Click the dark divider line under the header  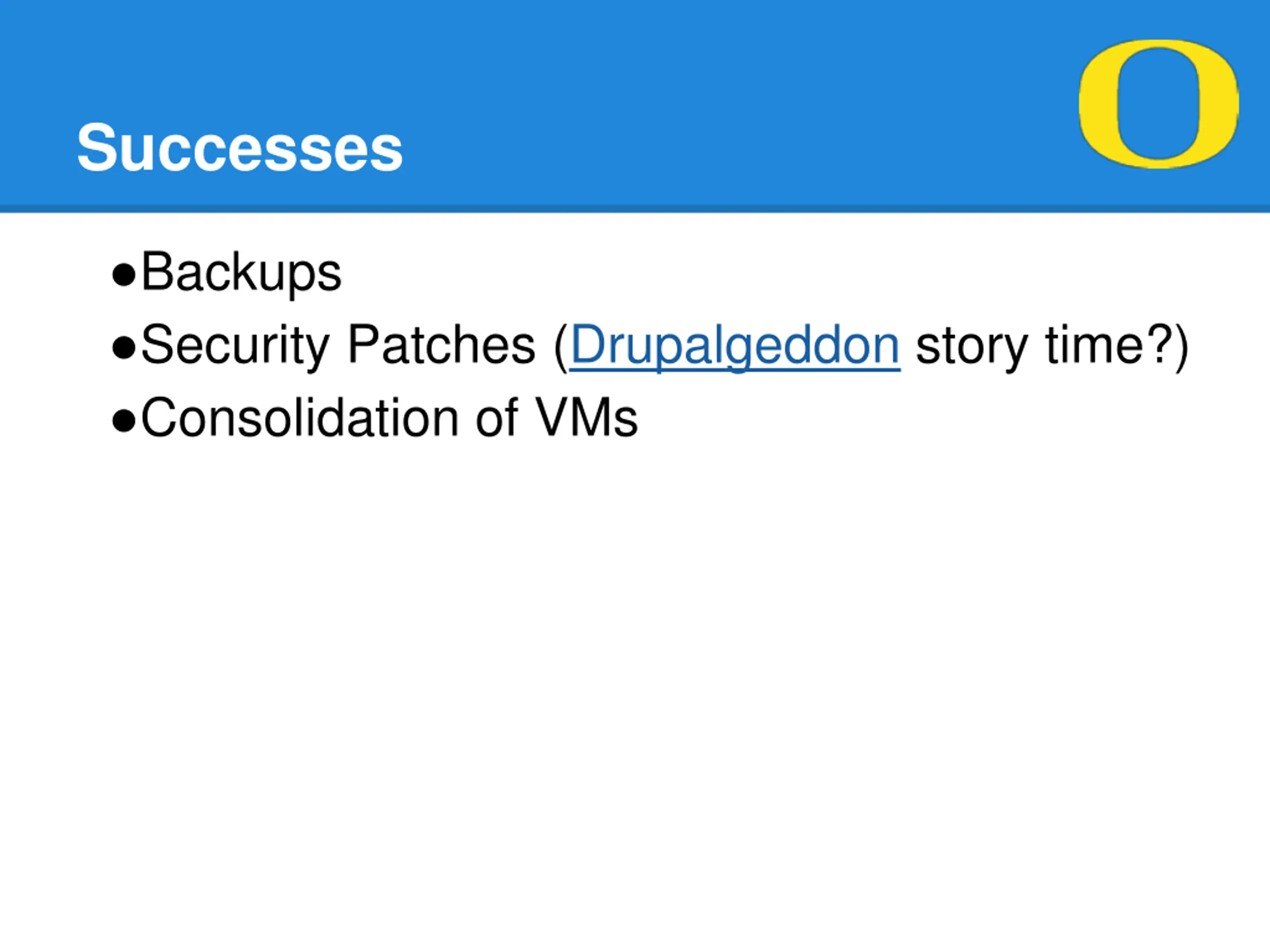[635, 209]
